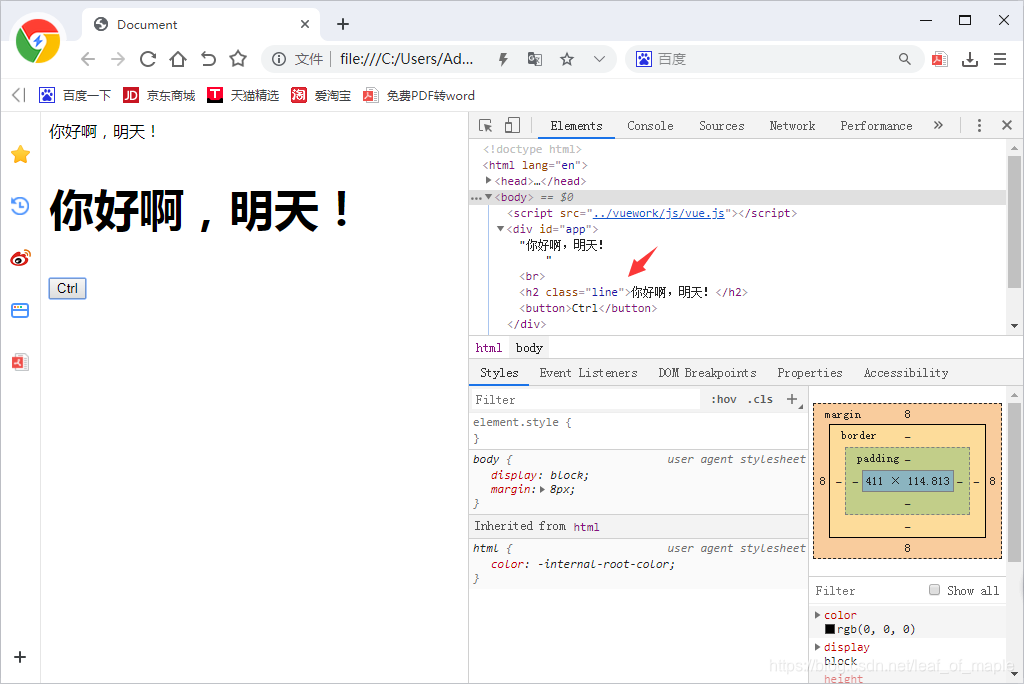Go to the home page icon

178,59
